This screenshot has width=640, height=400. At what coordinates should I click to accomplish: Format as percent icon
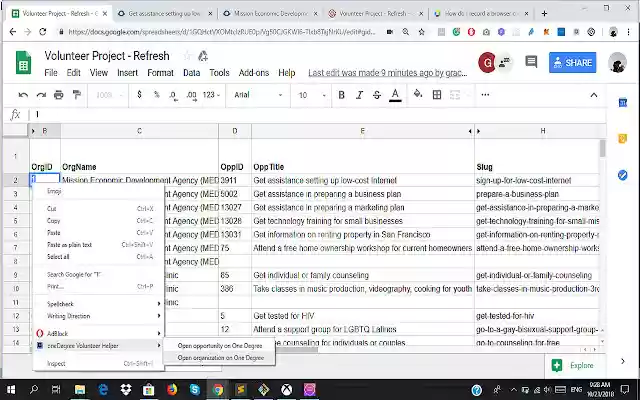point(157,95)
